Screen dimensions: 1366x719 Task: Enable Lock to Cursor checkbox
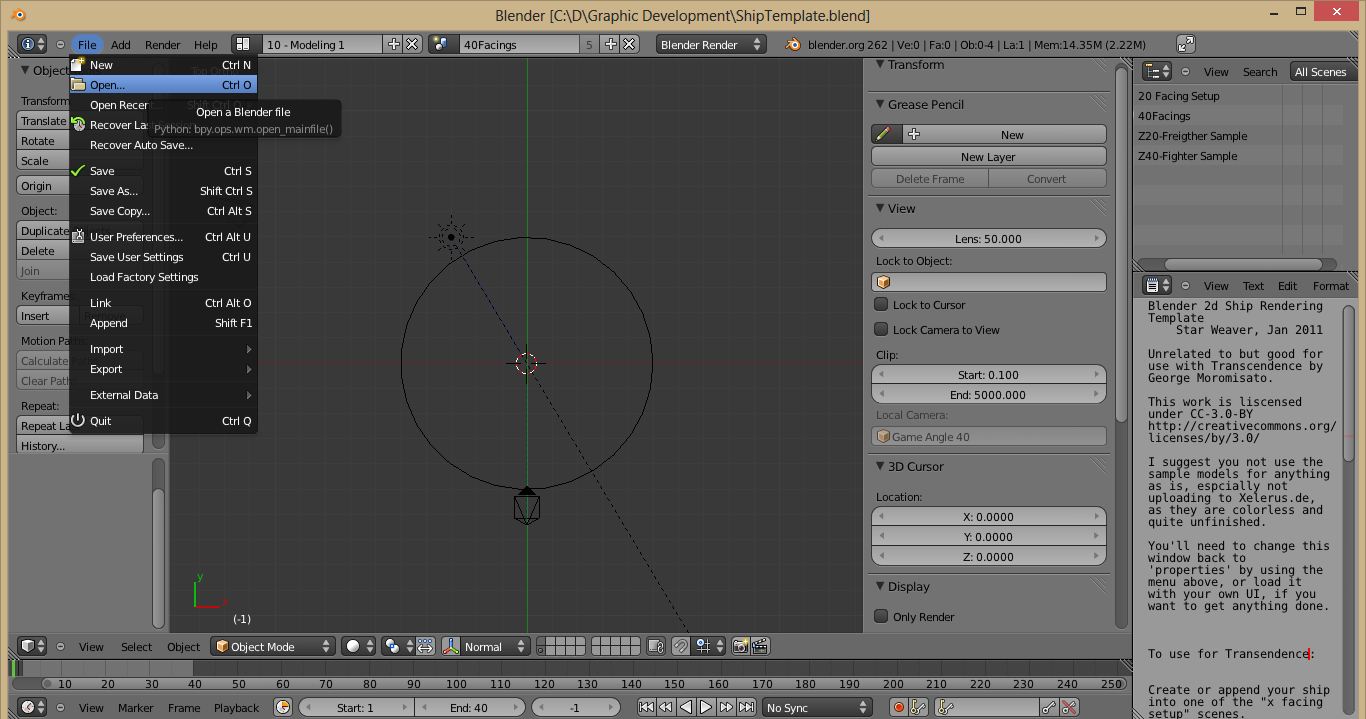[x=881, y=304]
